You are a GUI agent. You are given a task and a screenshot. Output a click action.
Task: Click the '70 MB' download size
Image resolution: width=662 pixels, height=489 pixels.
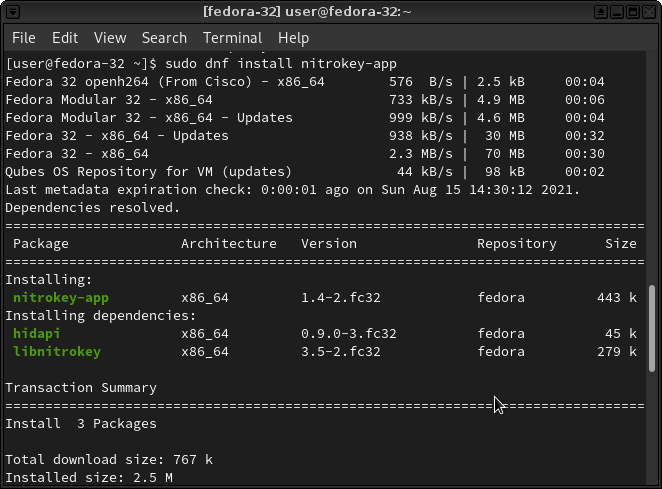(x=505, y=154)
